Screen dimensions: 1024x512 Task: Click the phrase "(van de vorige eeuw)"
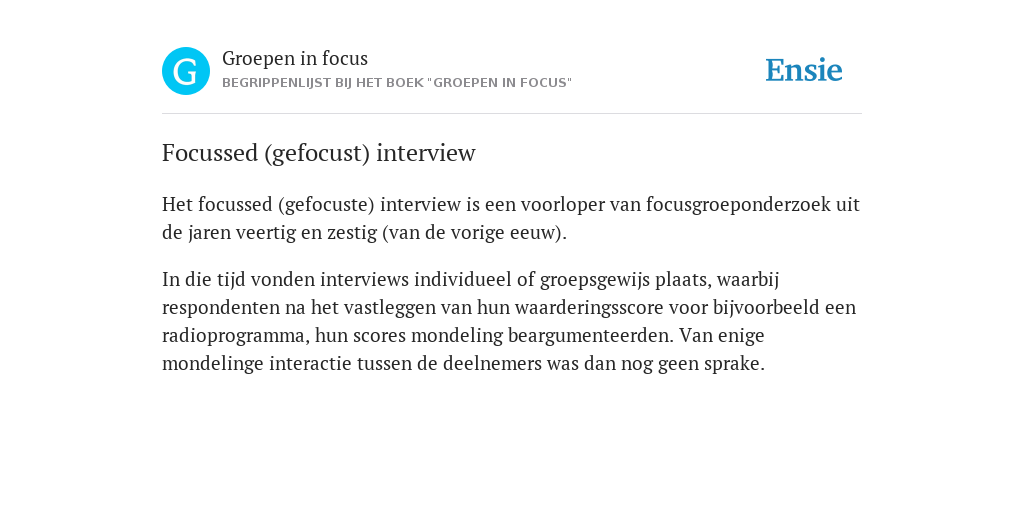pyautogui.click(x=474, y=233)
